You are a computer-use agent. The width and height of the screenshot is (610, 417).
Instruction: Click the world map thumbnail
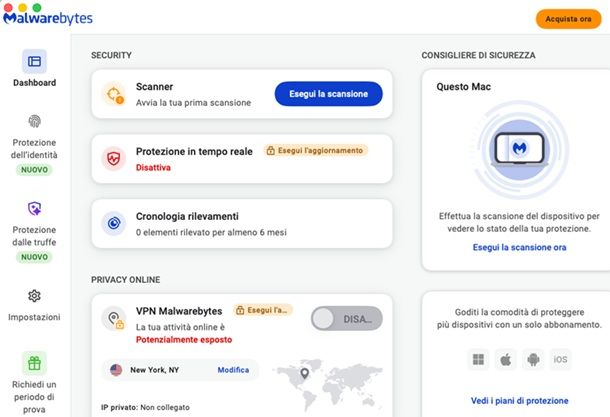[328, 384]
